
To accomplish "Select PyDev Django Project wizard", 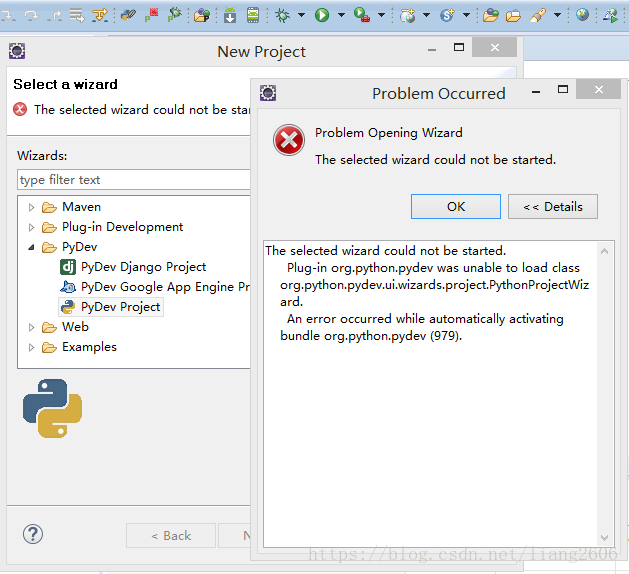I will pos(143,267).
